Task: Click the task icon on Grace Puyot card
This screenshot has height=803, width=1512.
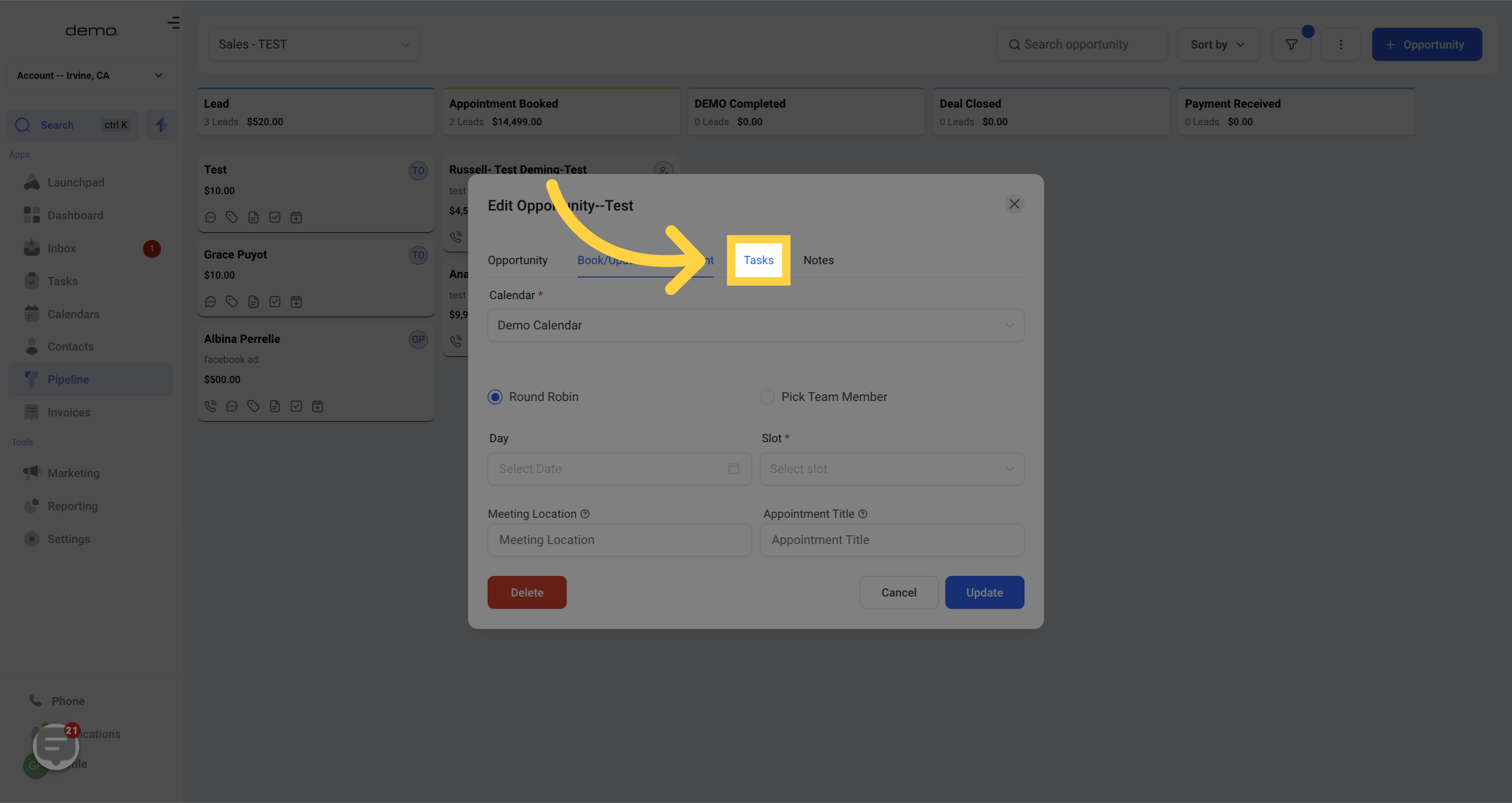Action: tap(275, 302)
